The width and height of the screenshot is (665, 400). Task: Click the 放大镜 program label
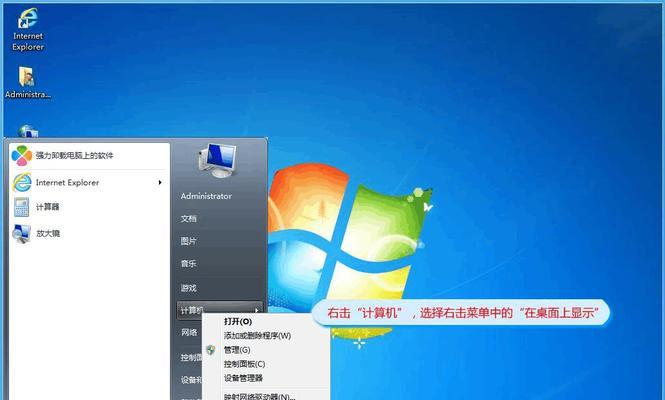pyautogui.click(x=48, y=233)
